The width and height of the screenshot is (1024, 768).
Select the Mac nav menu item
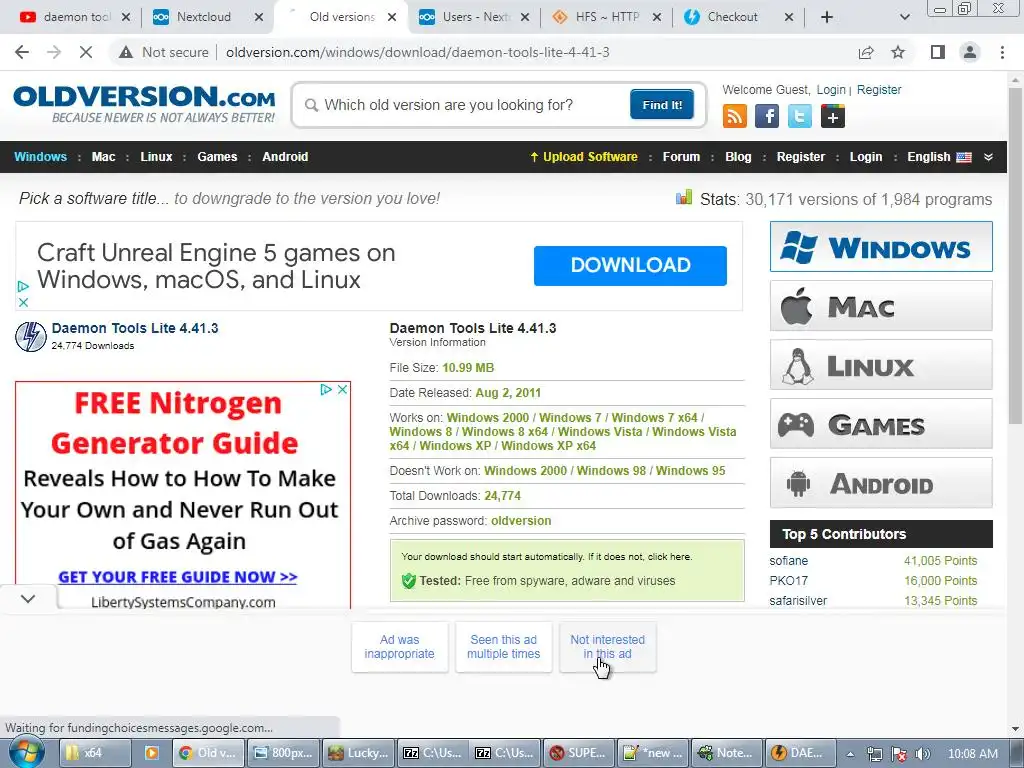pos(103,157)
